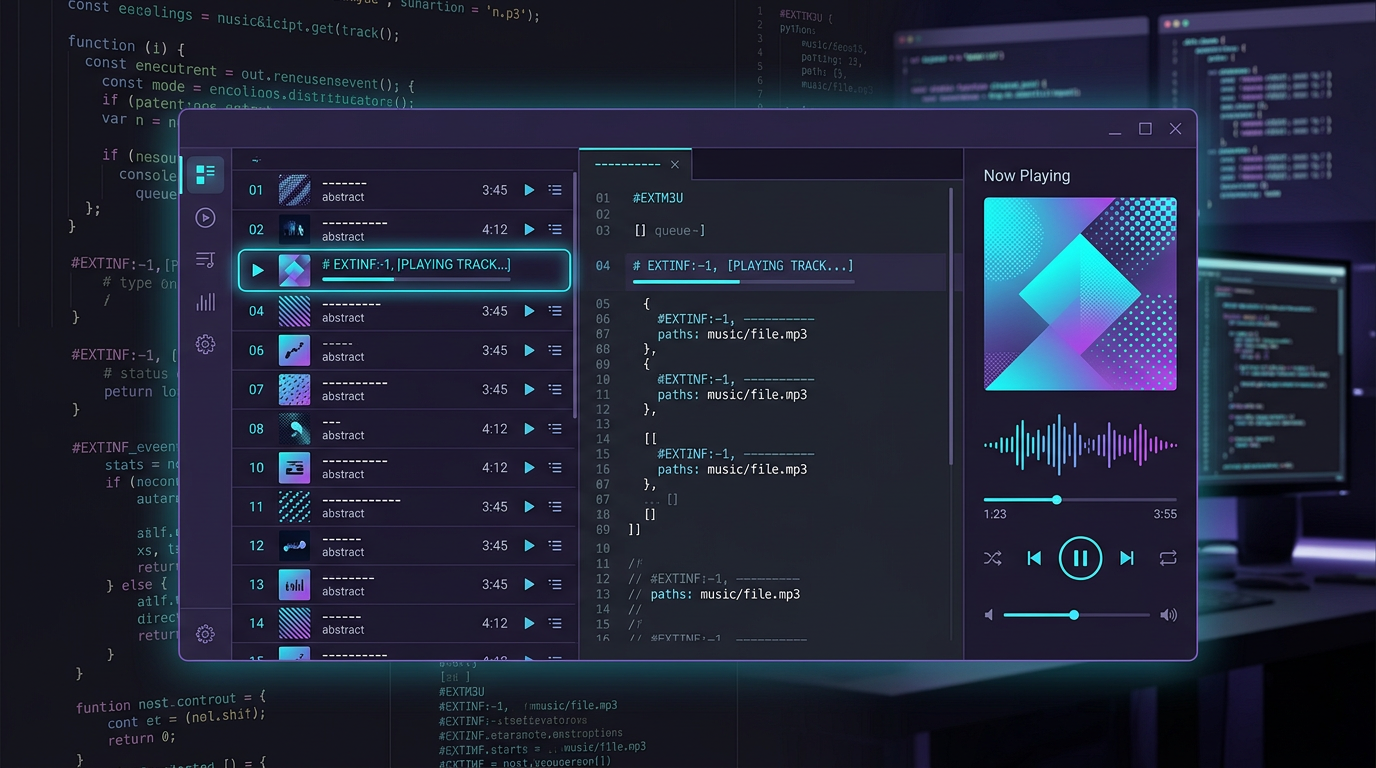Play track 11 from the list
Viewport: 1376px width, 768px height.
529,506
